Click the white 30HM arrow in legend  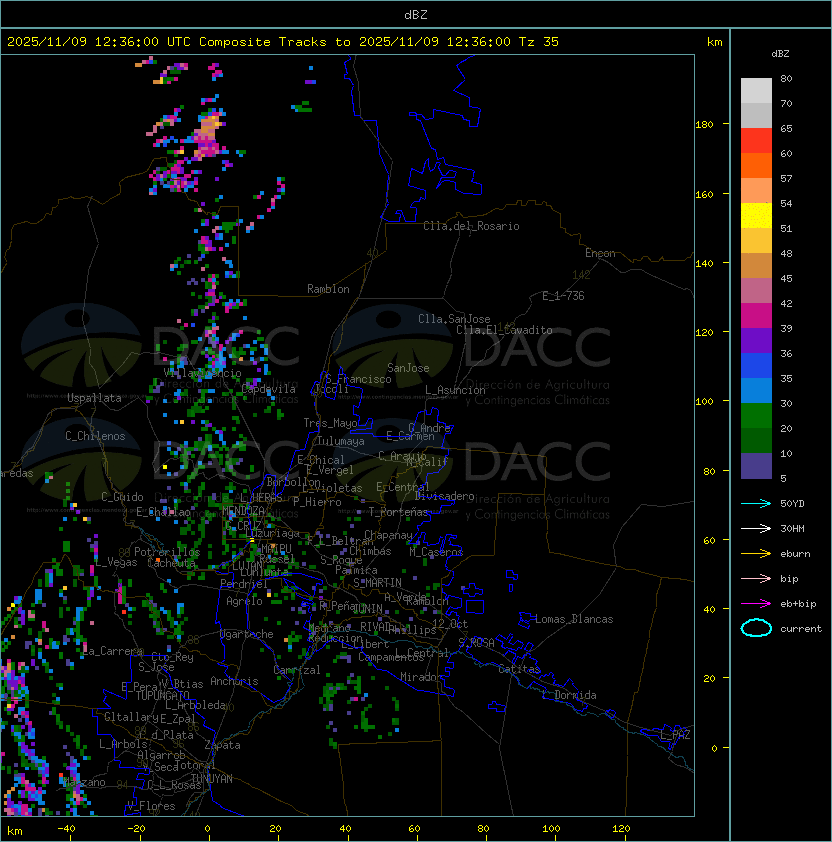point(756,528)
